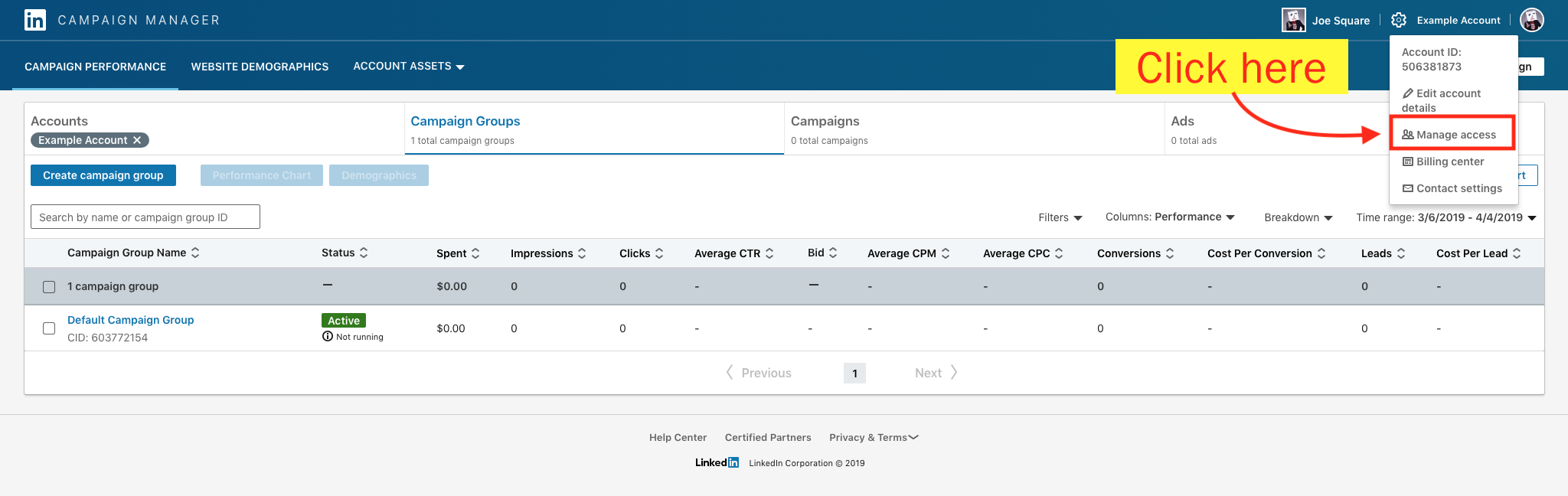Image resolution: width=1568 pixels, height=496 pixels.
Task: Sort by the Impressions column arrows
Action: point(582,253)
